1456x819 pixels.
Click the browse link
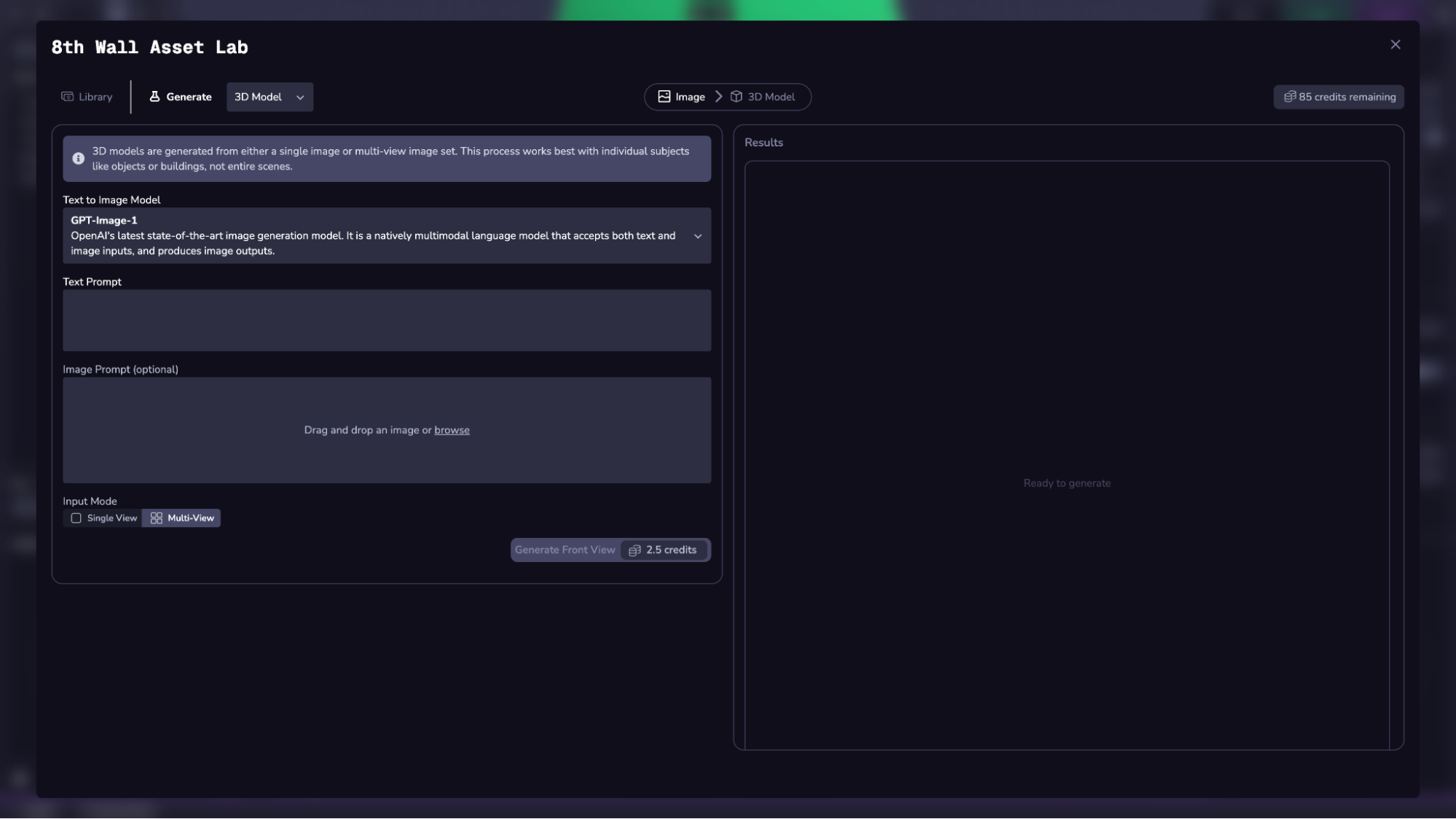coord(452,430)
